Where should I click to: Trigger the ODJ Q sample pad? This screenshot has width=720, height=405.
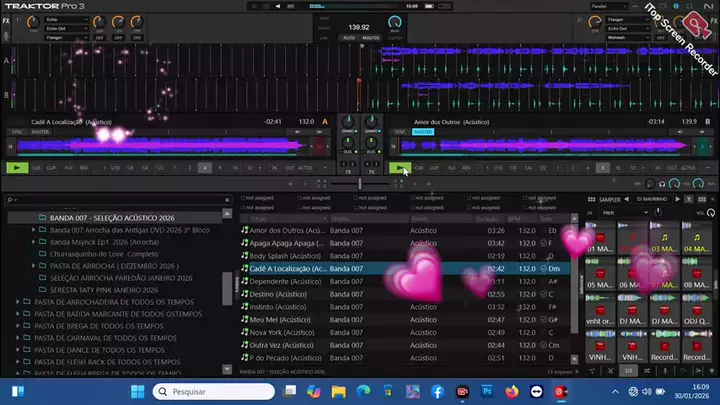(x=697, y=310)
